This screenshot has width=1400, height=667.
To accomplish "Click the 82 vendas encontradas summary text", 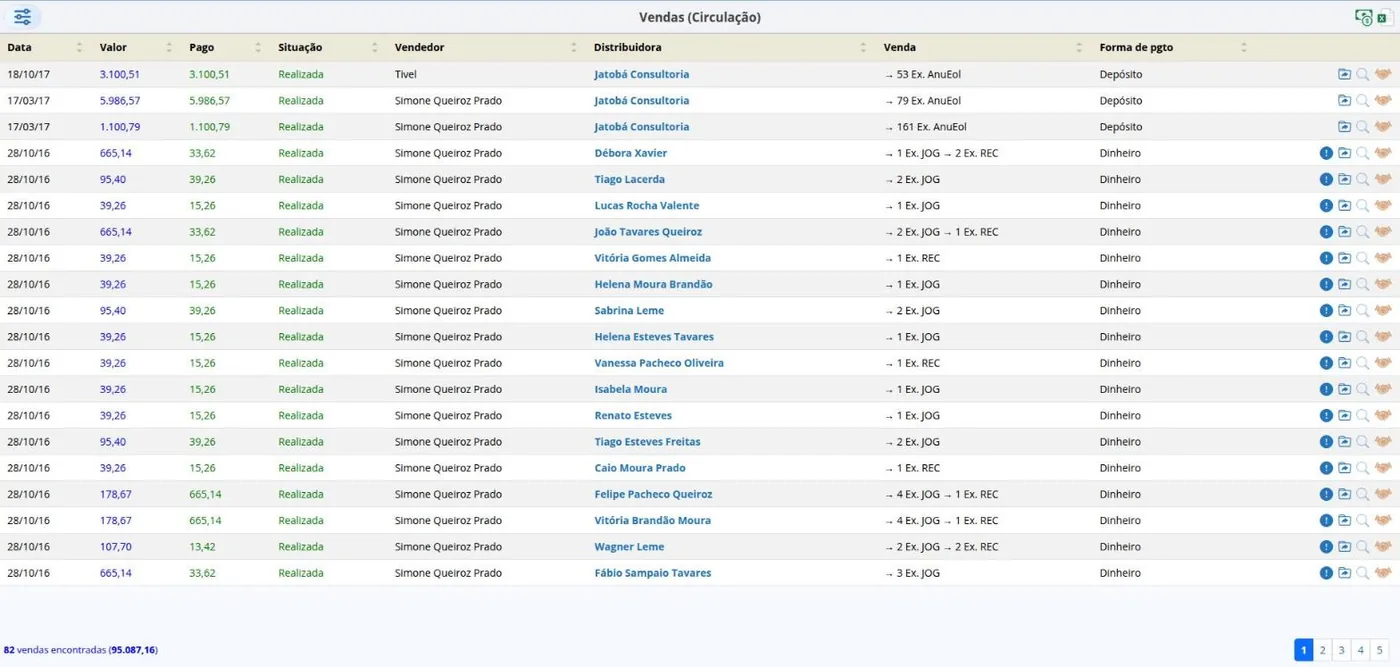I will (80, 650).
